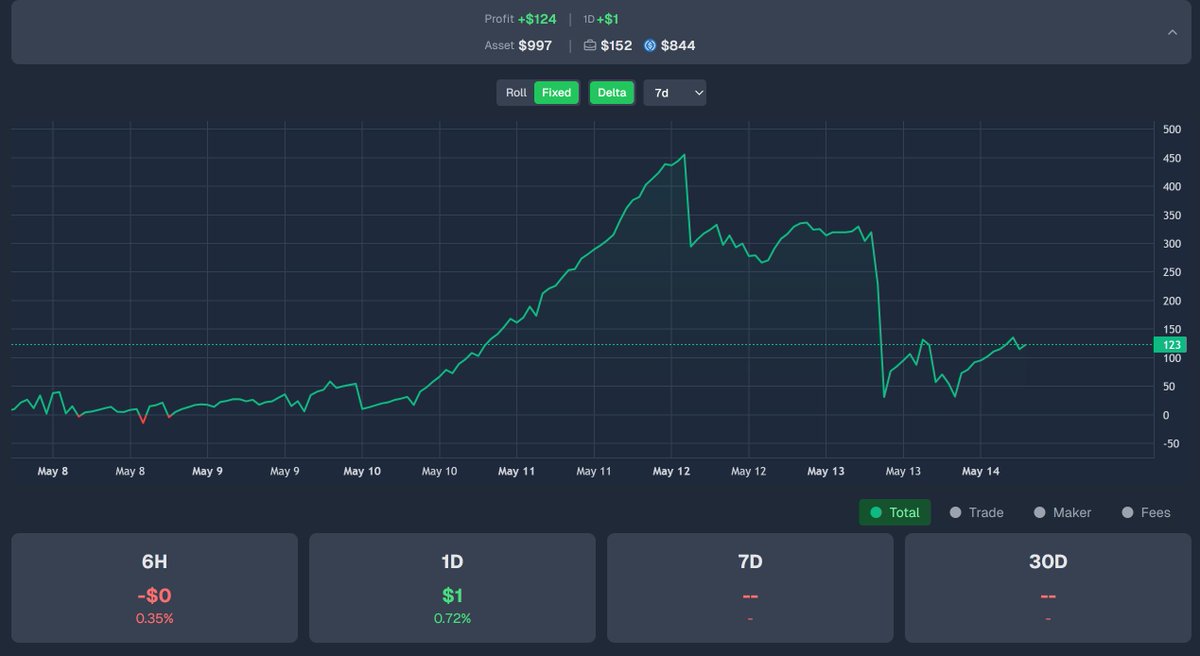Viewport: 1200px width, 656px height.
Task: Click the Asset $997 value
Action: [535, 46]
